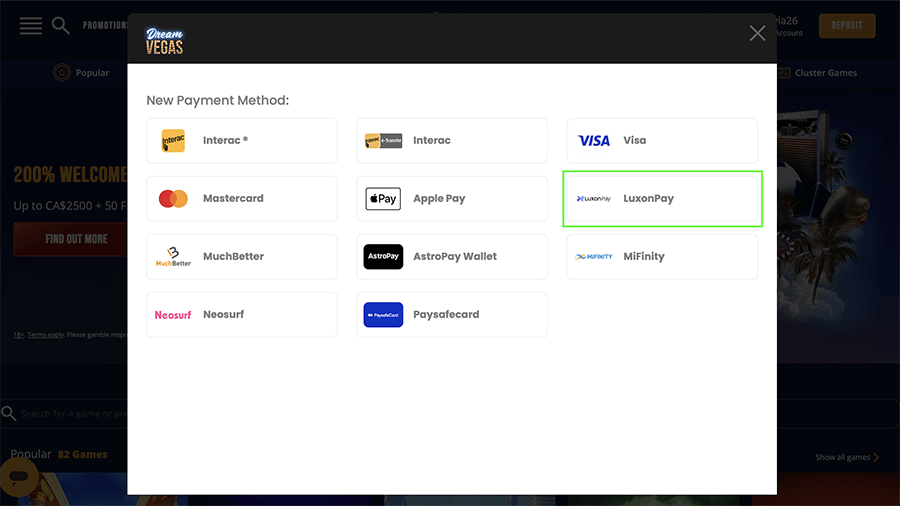
Task: Choose the Interac ® payment label
Action: (226, 140)
